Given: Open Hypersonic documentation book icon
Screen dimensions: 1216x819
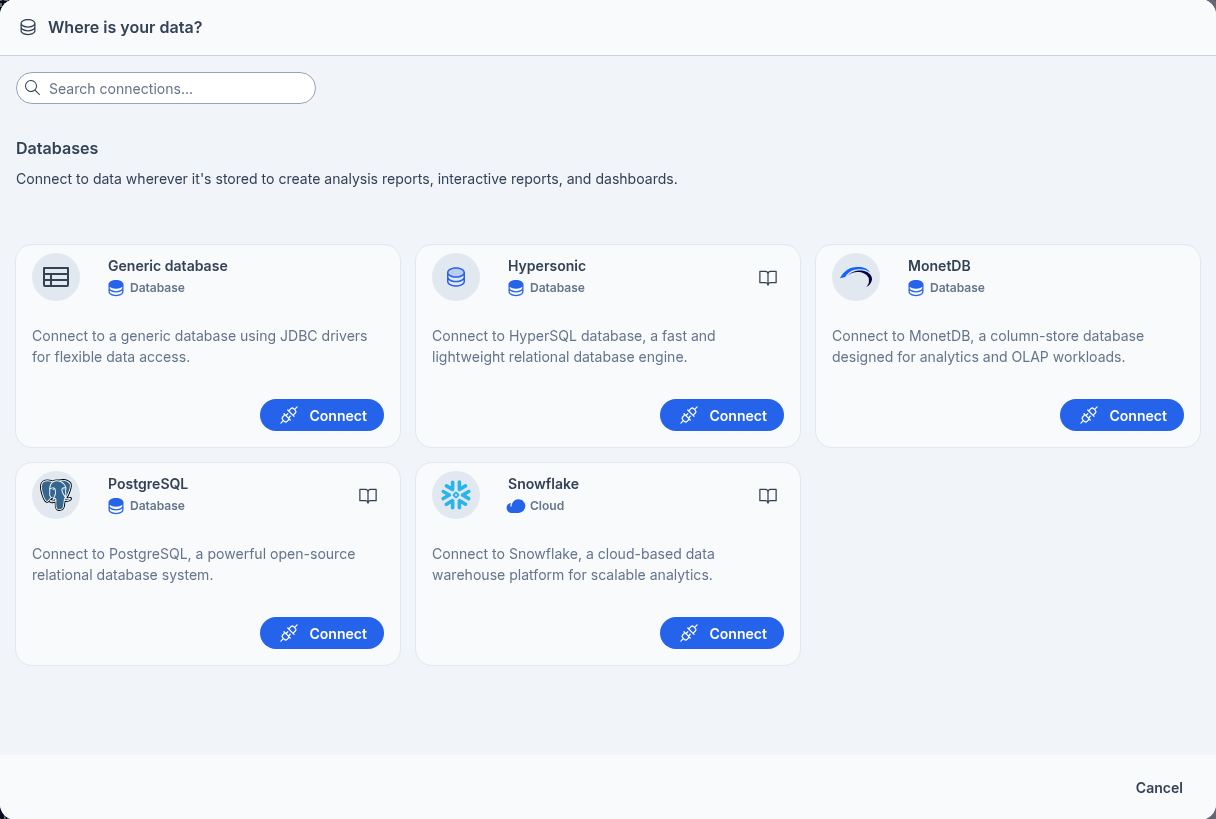Looking at the screenshot, I should [768, 278].
